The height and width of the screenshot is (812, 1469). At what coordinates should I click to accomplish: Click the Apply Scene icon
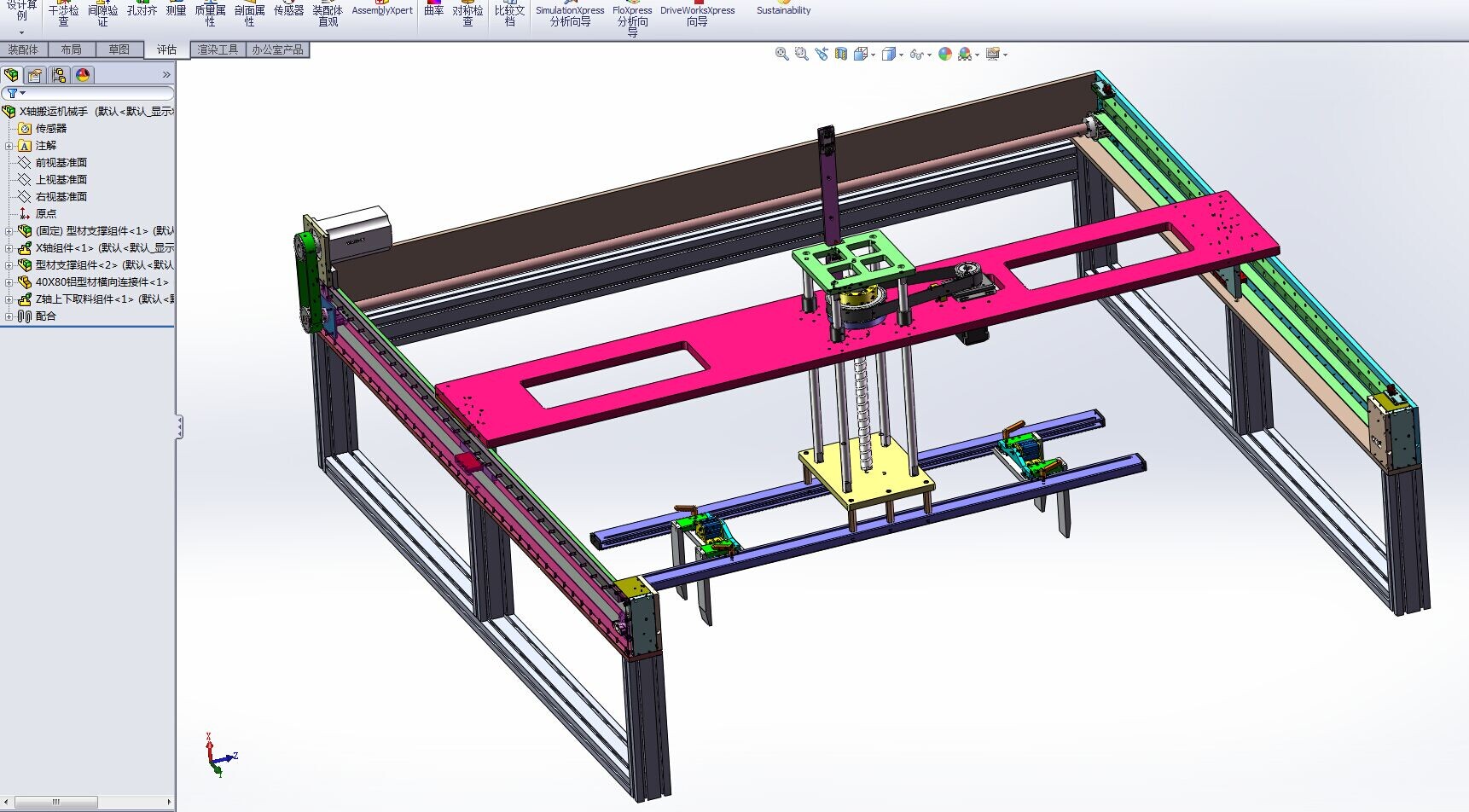(964, 54)
